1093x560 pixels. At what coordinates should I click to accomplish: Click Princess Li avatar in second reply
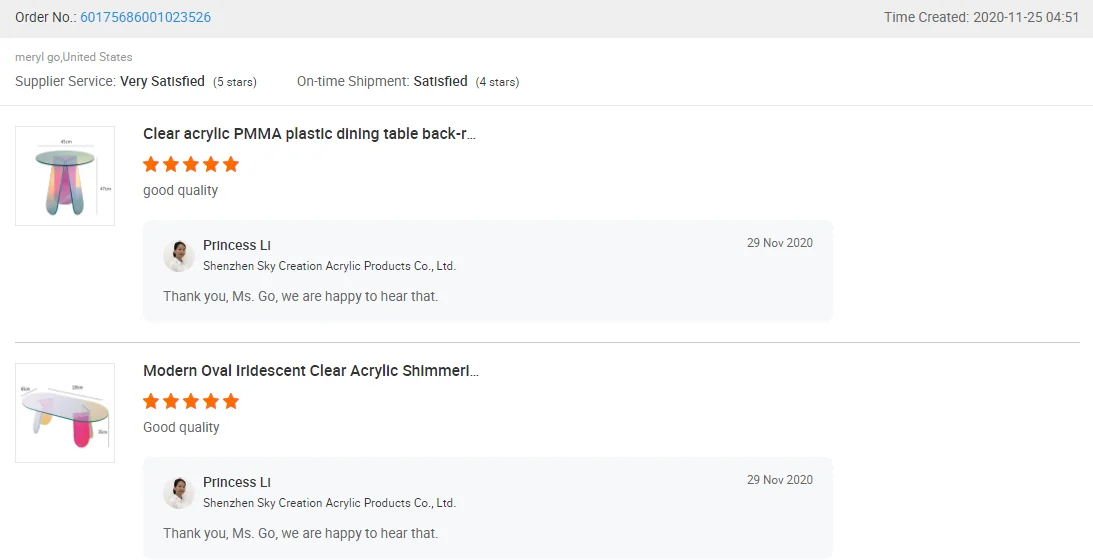click(x=179, y=493)
